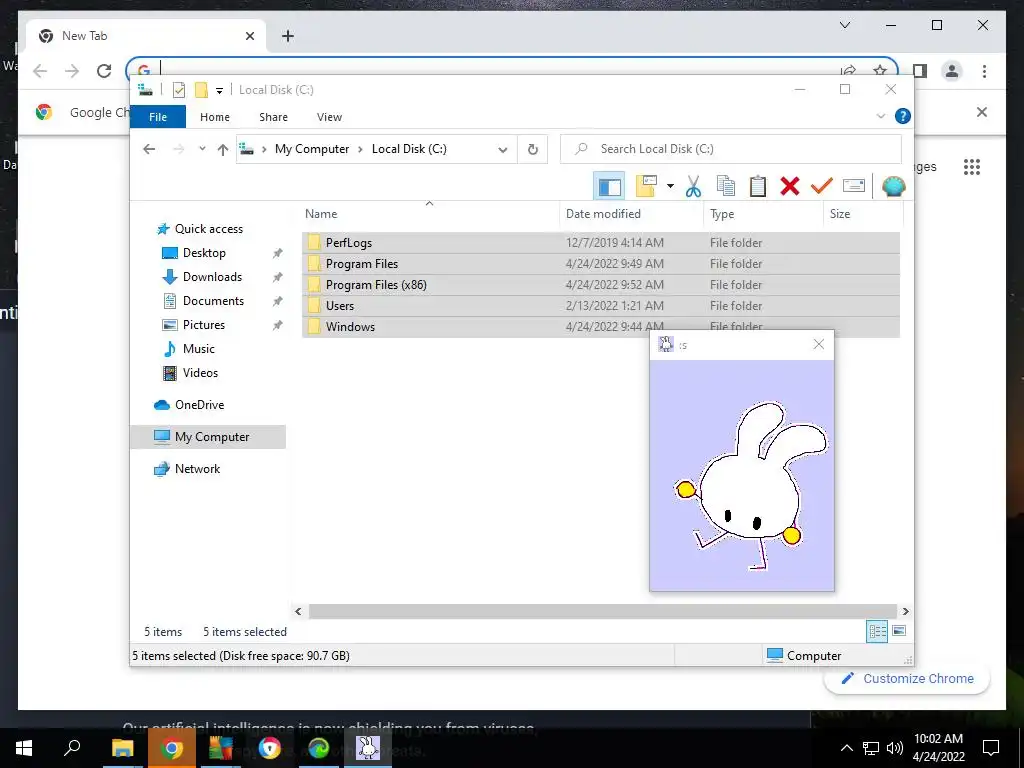Click the rename icon in toolbar
Image resolution: width=1024 pixels, height=768 pixels.
(x=854, y=187)
